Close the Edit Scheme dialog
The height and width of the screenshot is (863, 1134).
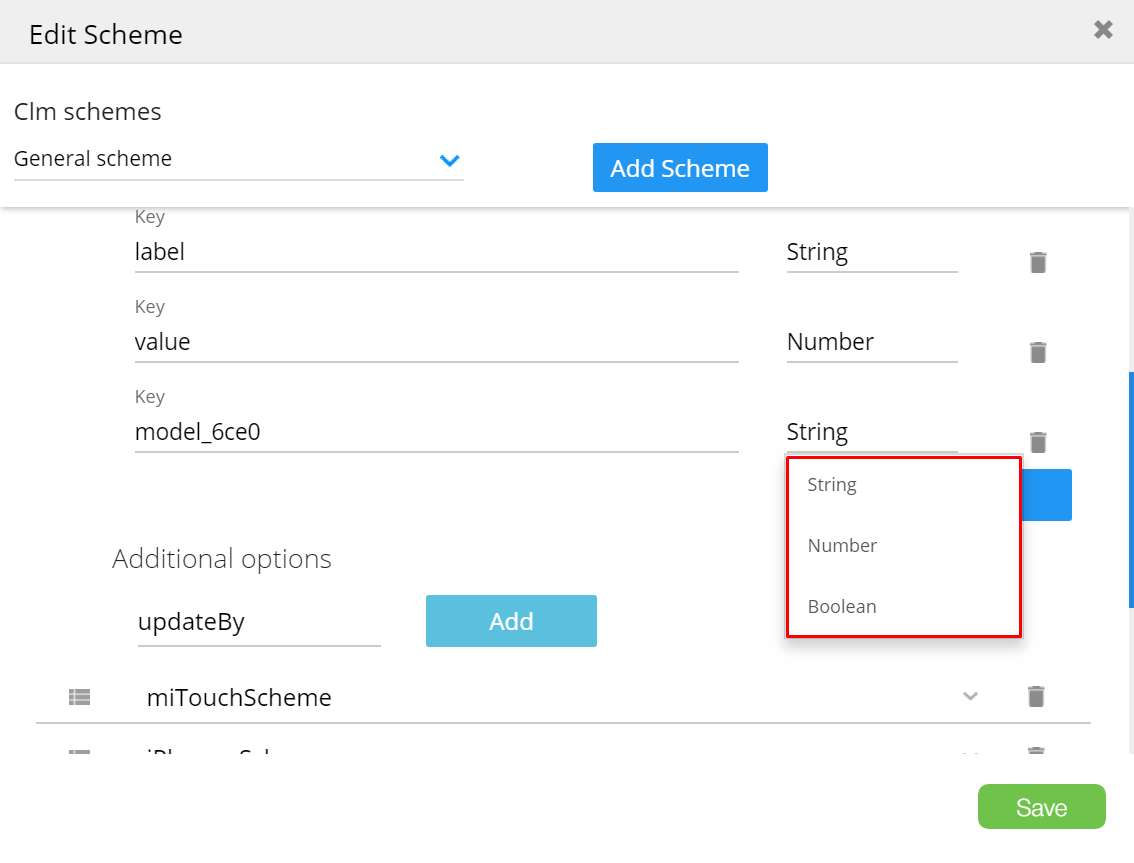coord(1103,30)
